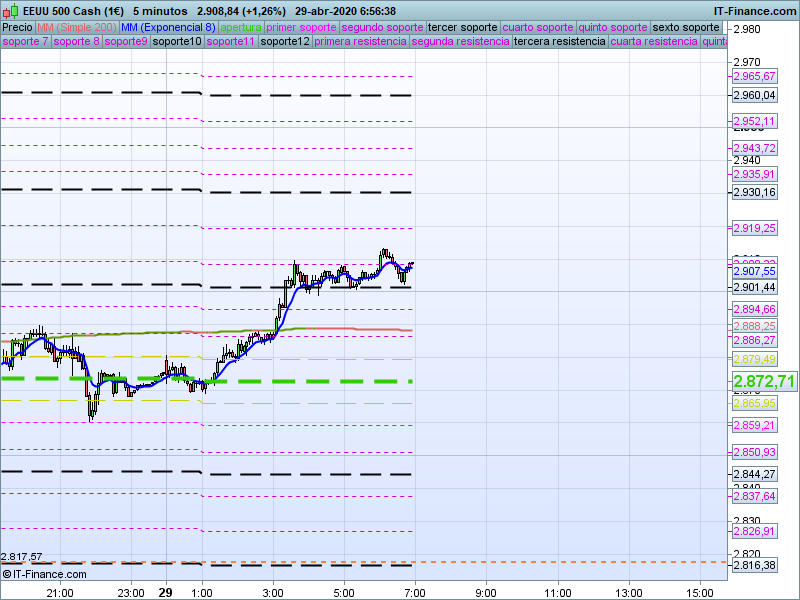Click the candlestick chart icon beside EEUU 500
Image resolution: width=800 pixels, height=600 pixels.
tap(9, 10)
